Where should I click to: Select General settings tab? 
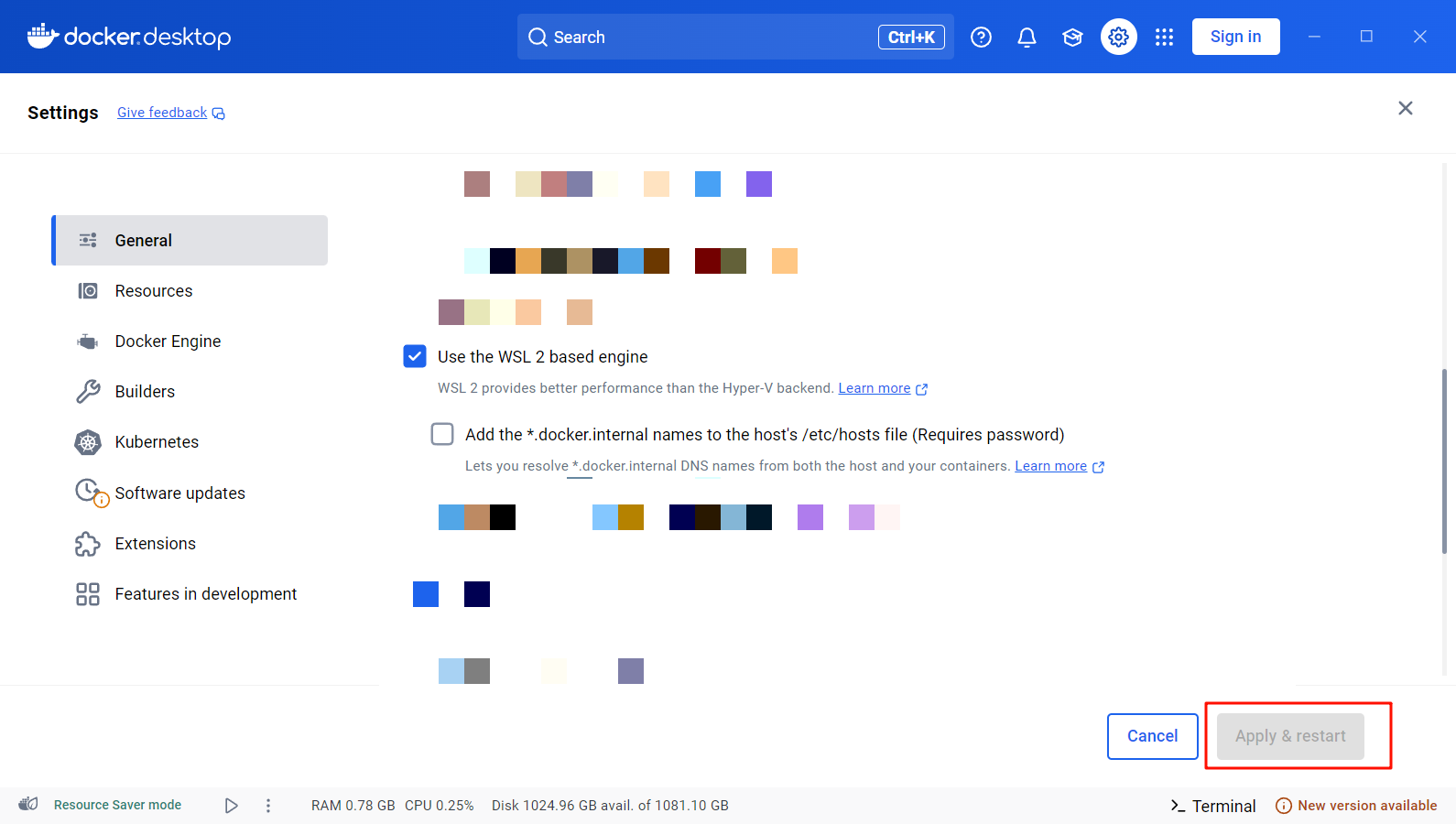coord(190,240)
